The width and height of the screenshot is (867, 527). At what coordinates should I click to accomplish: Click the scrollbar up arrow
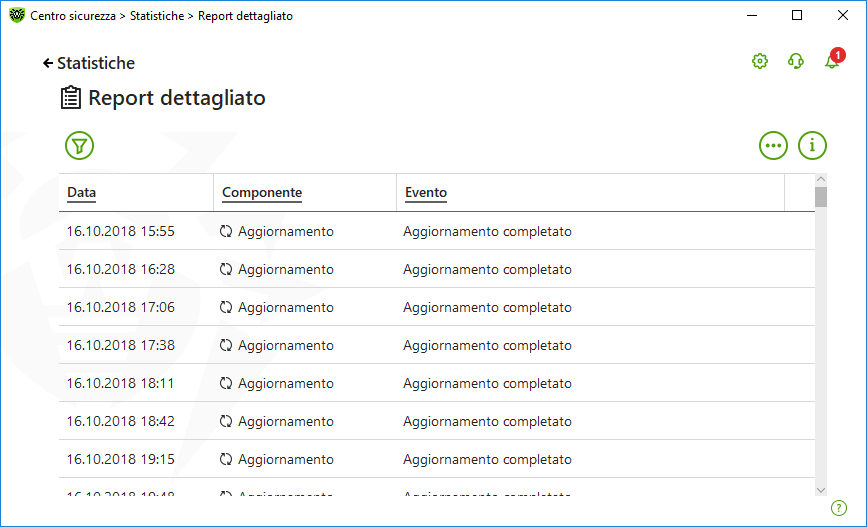tap(821, 180)
